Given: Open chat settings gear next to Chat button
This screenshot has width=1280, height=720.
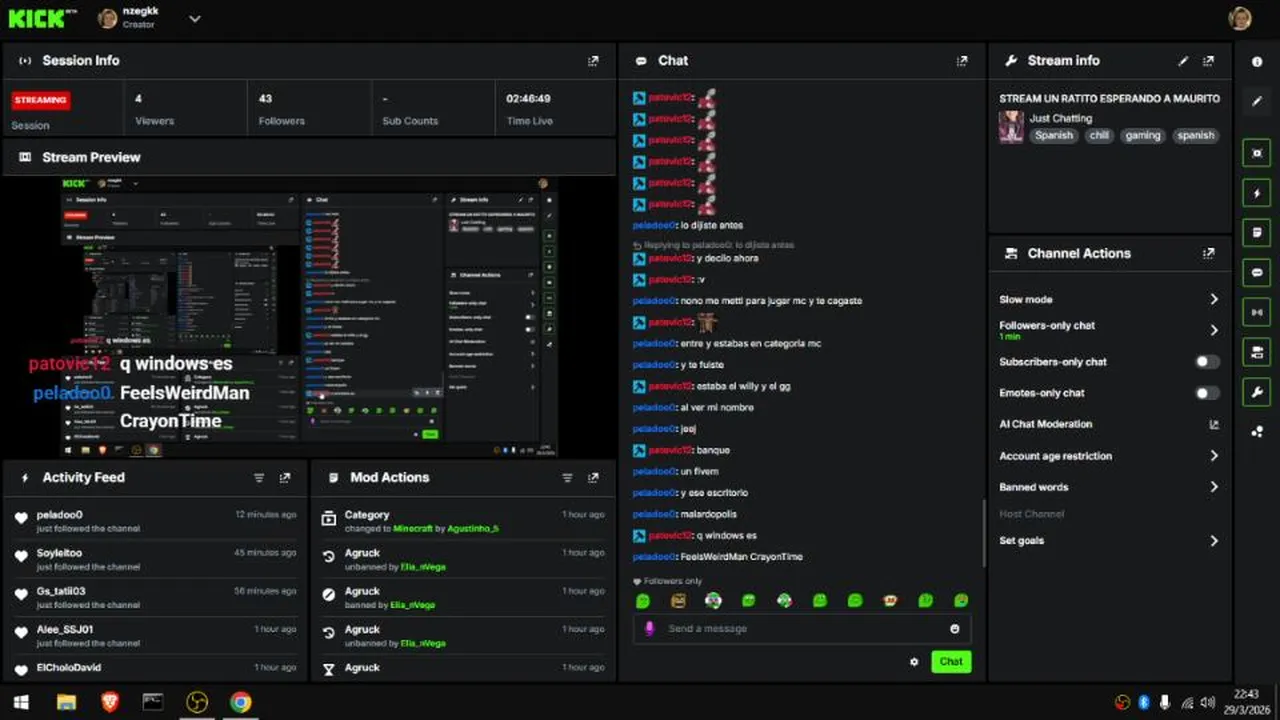Looking at the screenshot, I should pos(914,662).
